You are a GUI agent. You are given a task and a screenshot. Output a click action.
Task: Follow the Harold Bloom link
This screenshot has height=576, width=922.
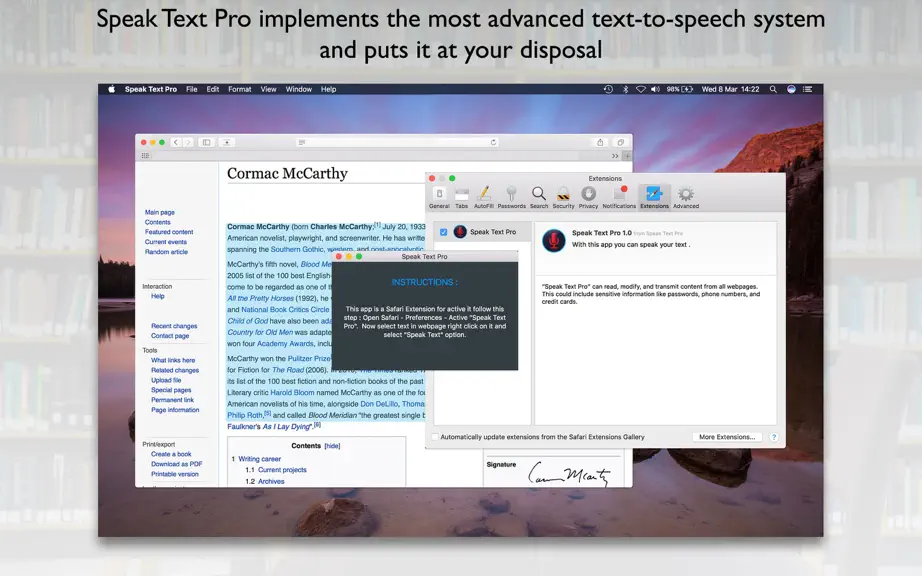292,393
